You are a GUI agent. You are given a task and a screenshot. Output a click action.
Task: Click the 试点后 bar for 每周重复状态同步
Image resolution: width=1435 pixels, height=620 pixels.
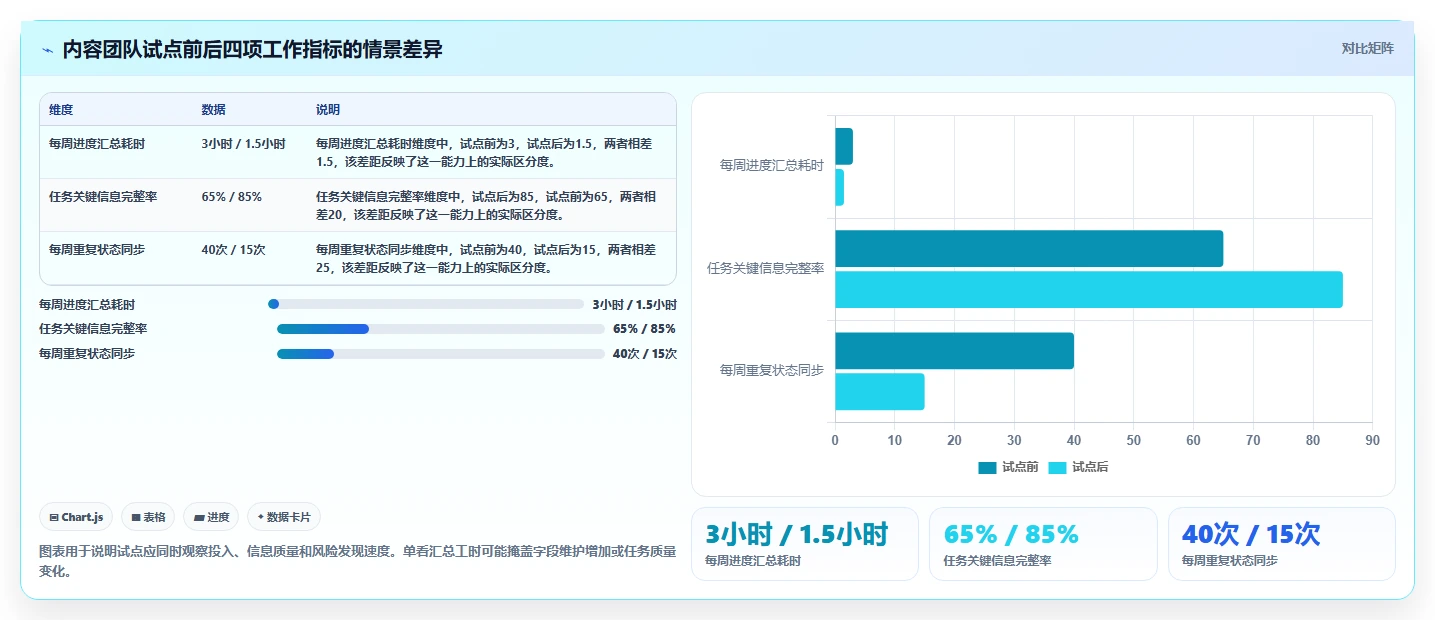pyautogui.click(x=880, y=392)
